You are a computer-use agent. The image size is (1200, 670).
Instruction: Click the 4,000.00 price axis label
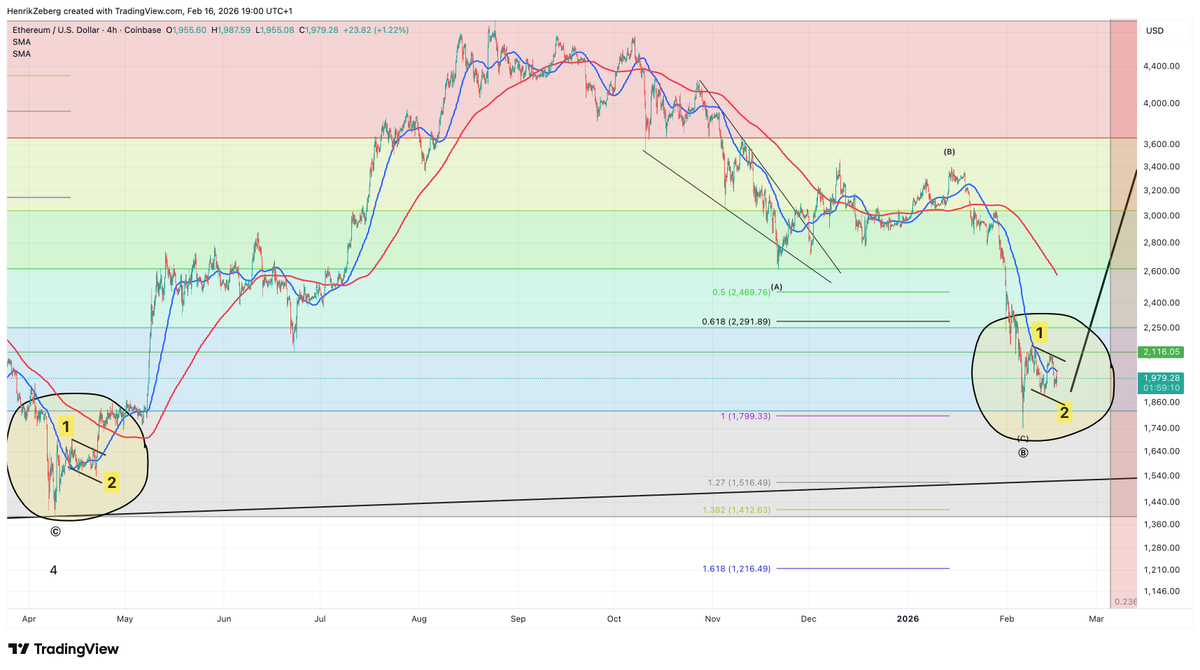pos(1163,104)
